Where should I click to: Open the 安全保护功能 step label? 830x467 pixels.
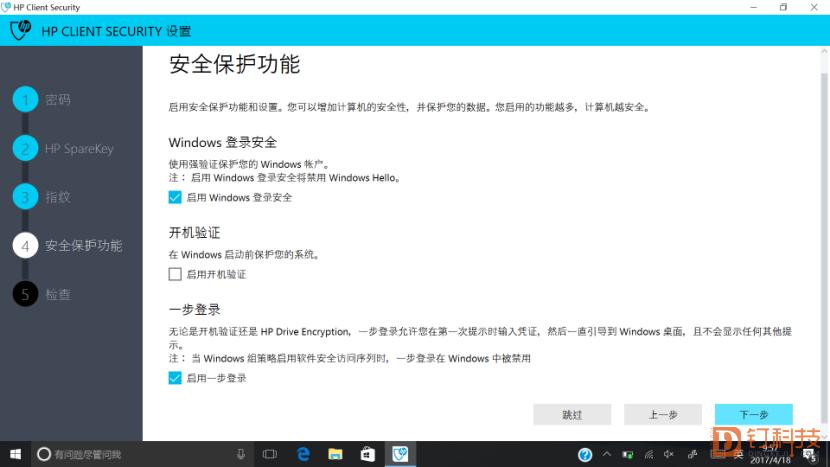click(84, 246)
